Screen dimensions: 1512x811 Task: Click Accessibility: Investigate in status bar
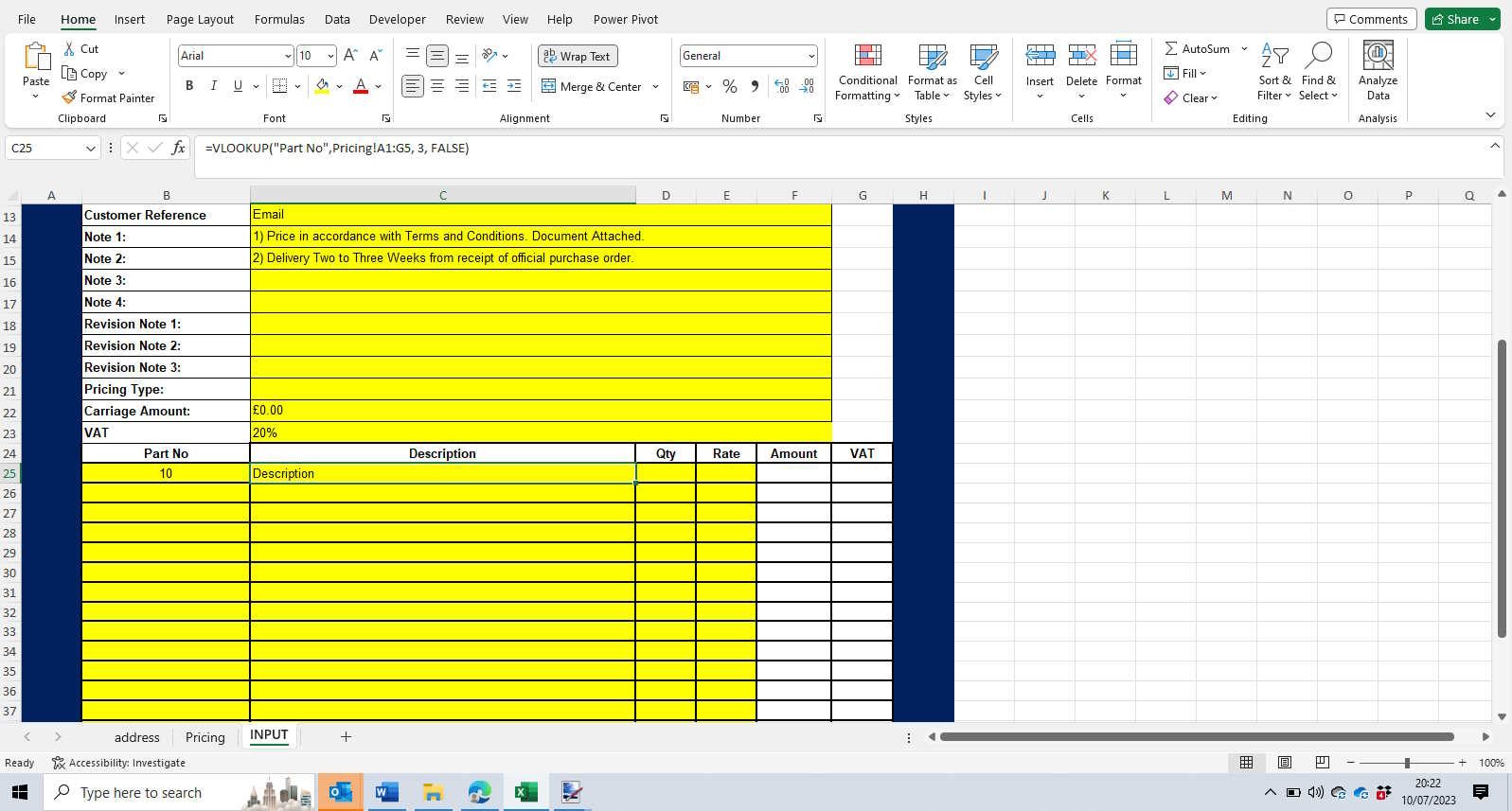coord(119,763)
